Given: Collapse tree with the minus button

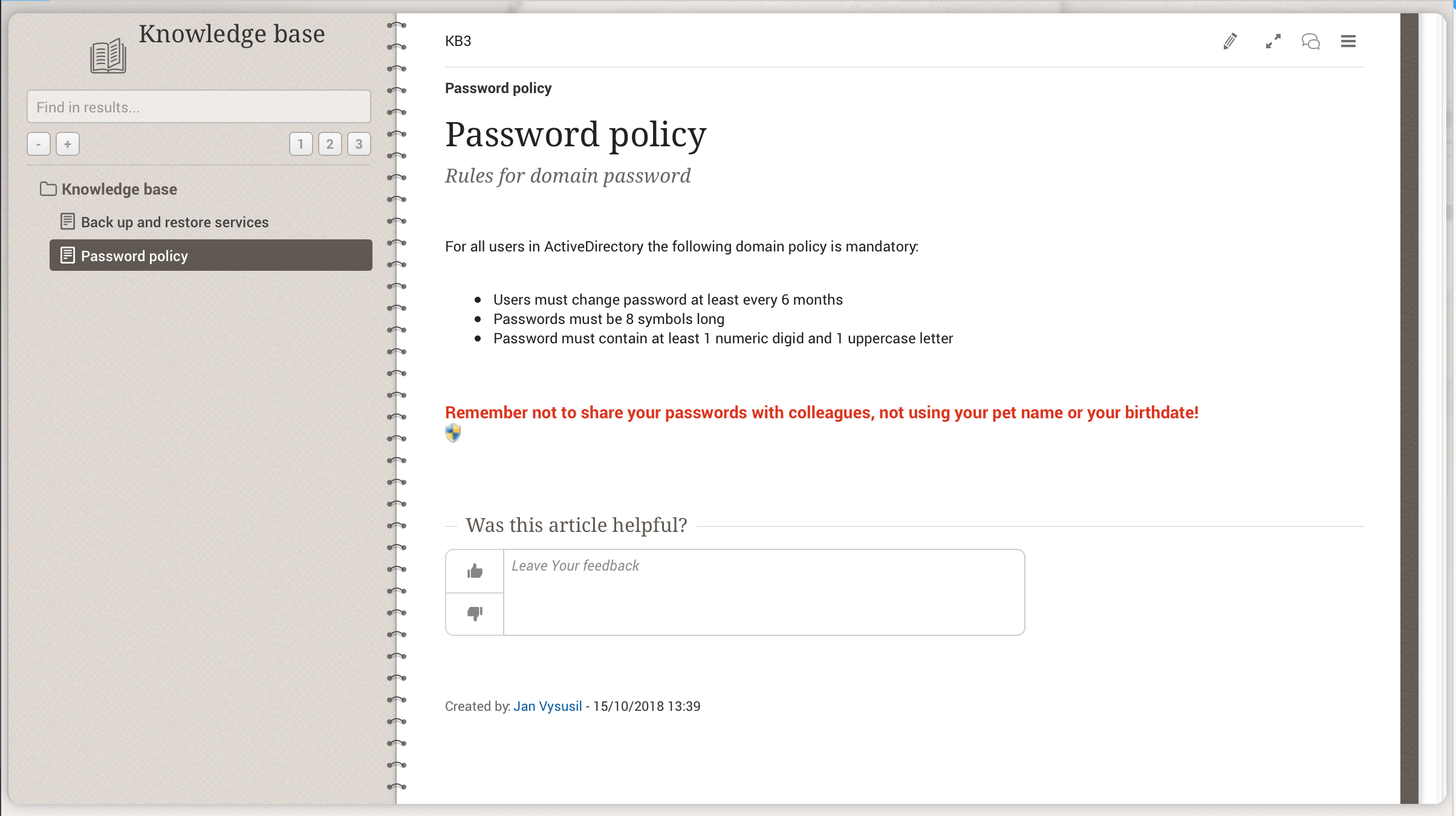Looking at the screenshot, I should [x=39, y=144].
